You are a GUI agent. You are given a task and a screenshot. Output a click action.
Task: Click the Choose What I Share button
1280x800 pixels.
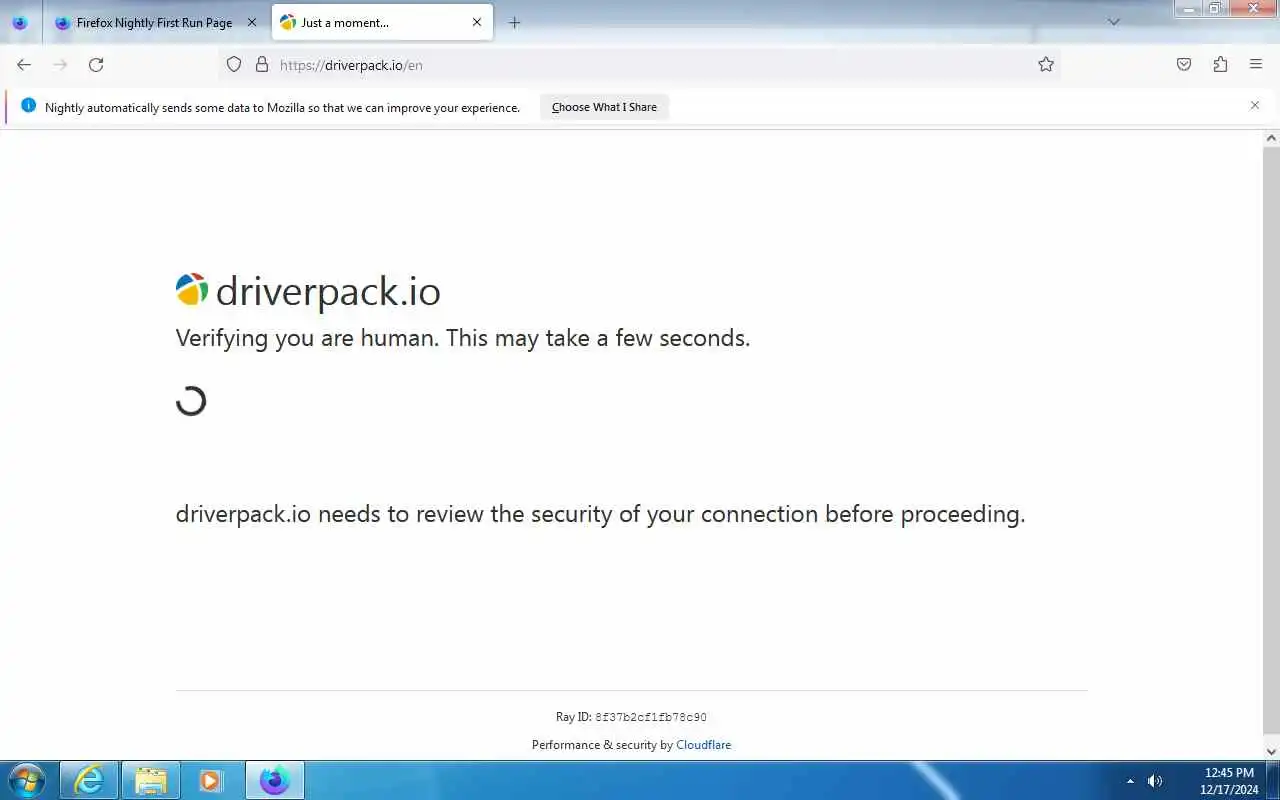604,107
